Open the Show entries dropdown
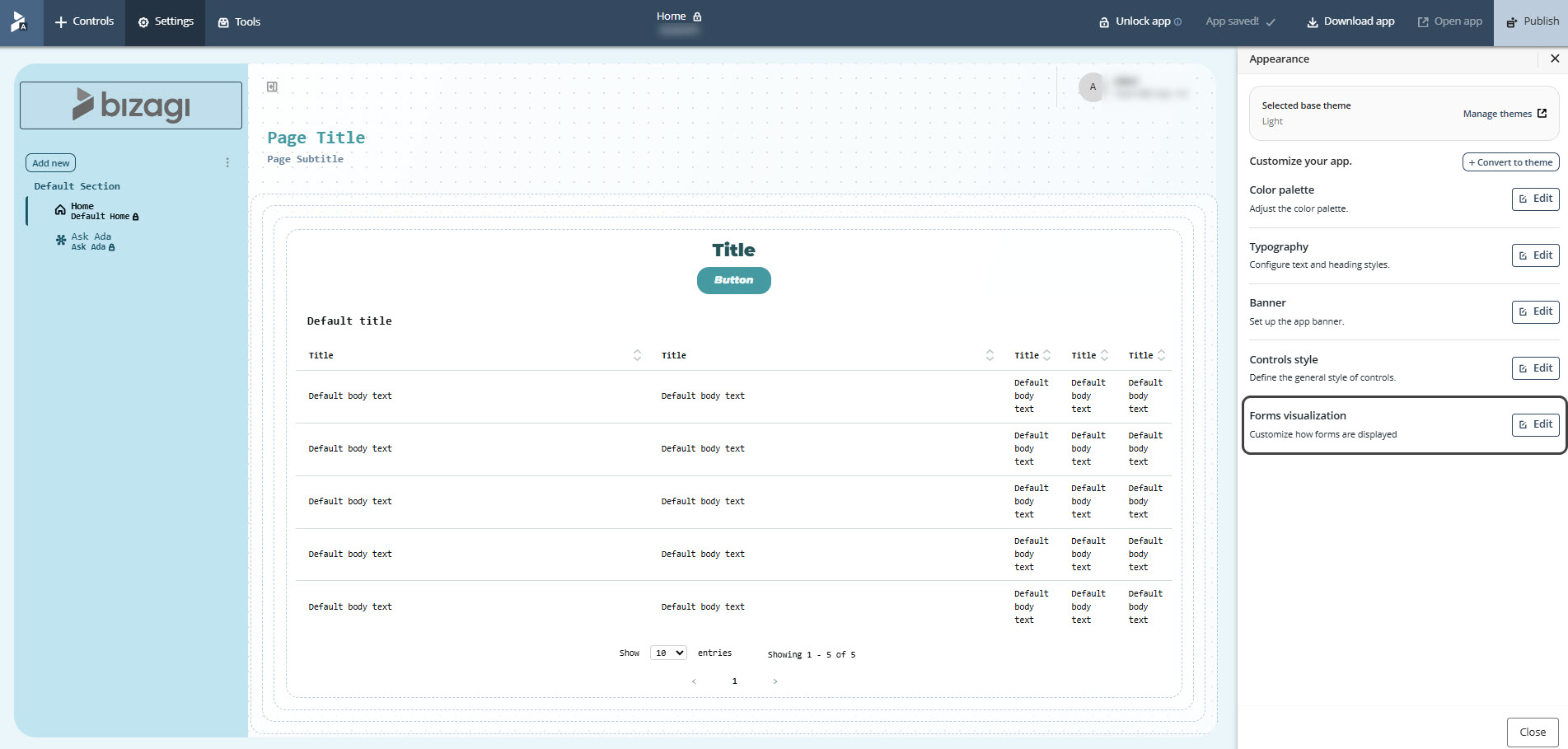1568x749 pixels. tap(668, 653)
